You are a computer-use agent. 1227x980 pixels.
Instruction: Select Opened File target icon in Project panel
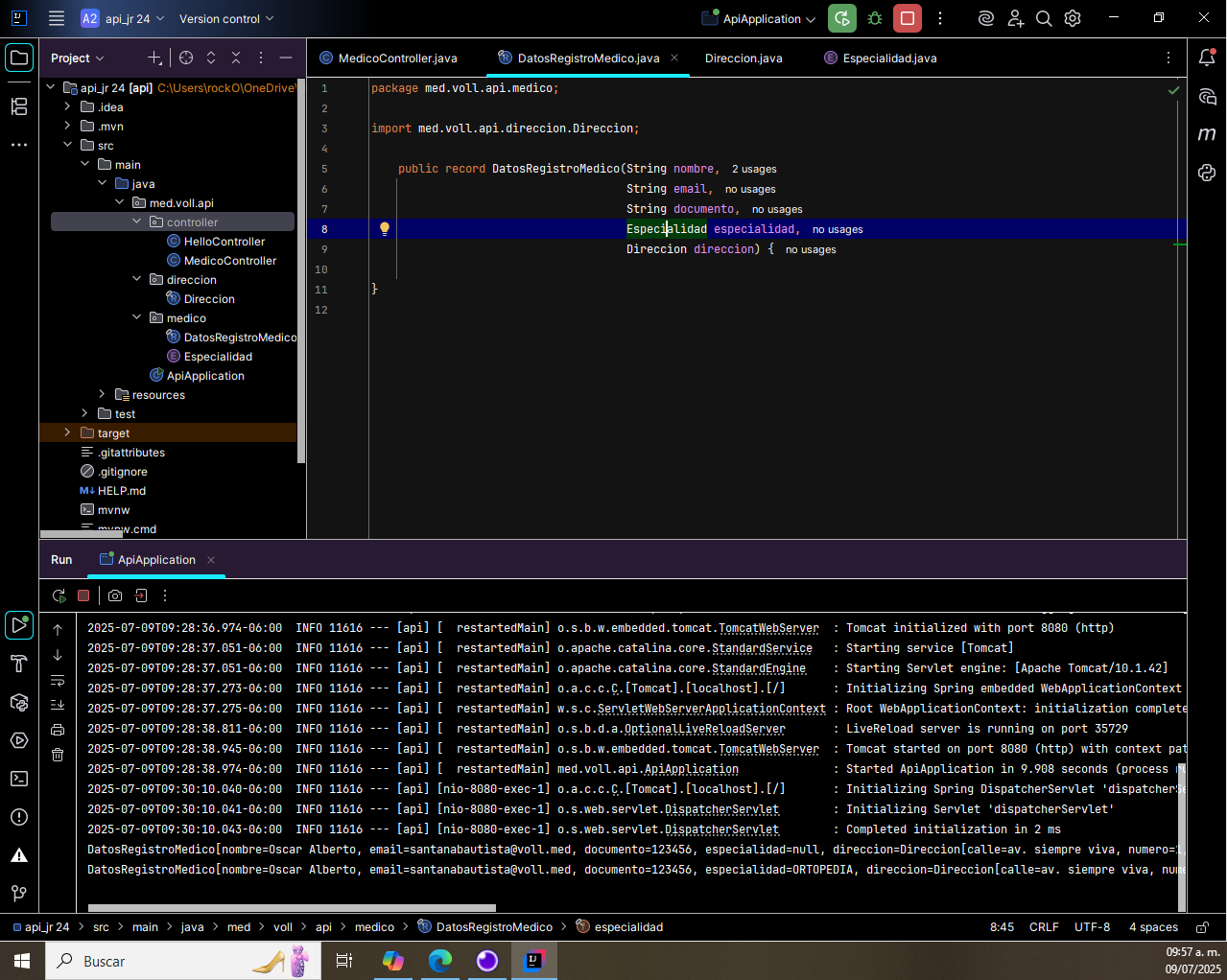pos(186,58)
